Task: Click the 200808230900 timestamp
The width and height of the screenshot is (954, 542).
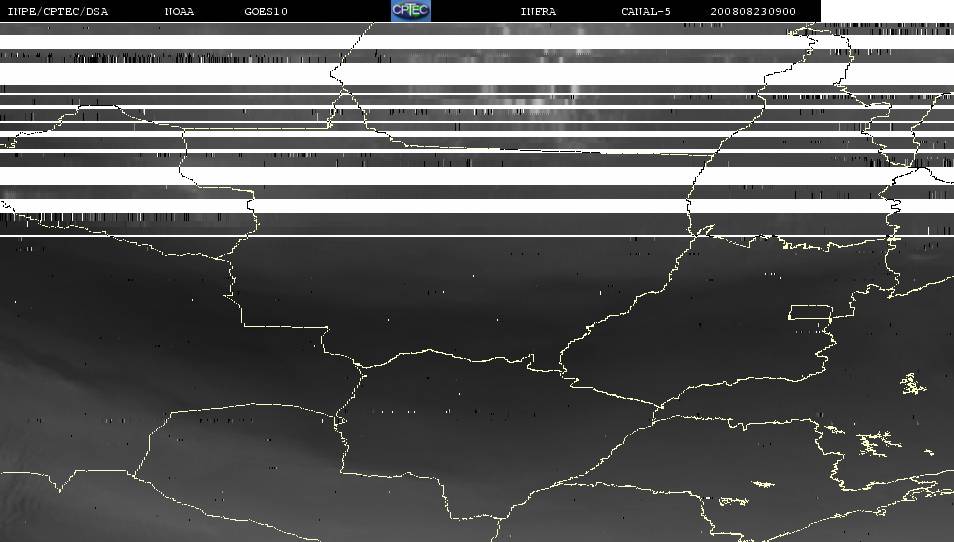Action: click(x=753, y=12)
